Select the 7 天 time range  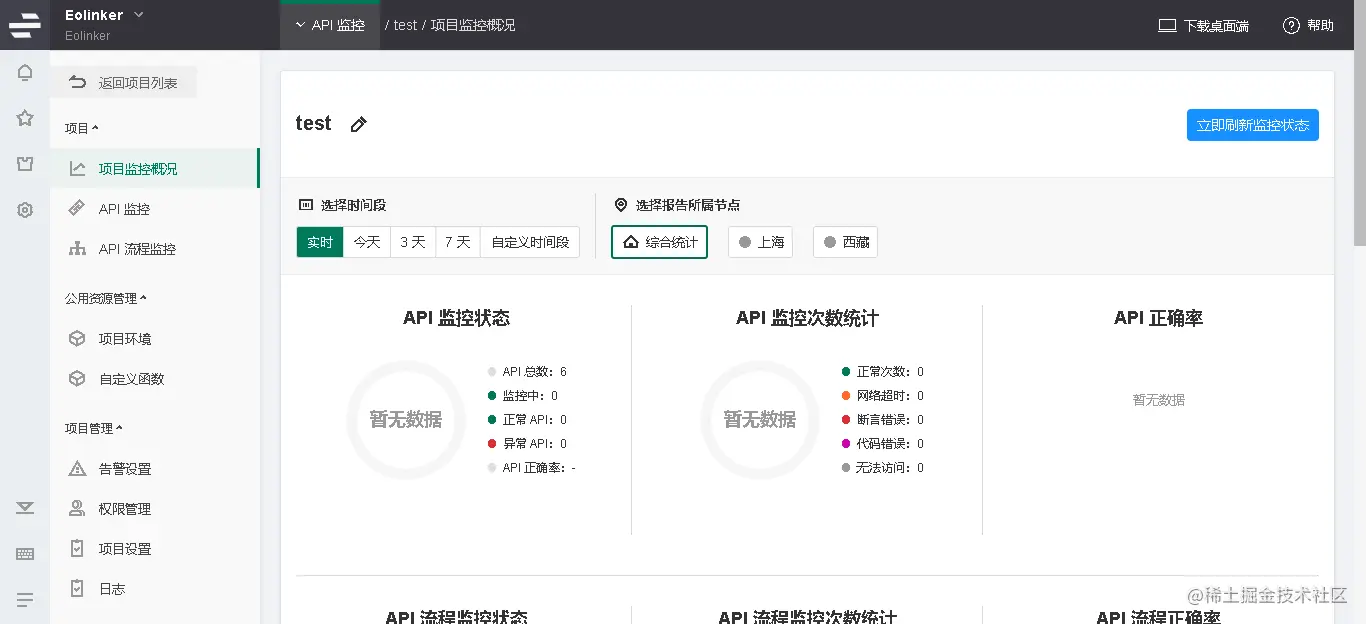[458, 242]
